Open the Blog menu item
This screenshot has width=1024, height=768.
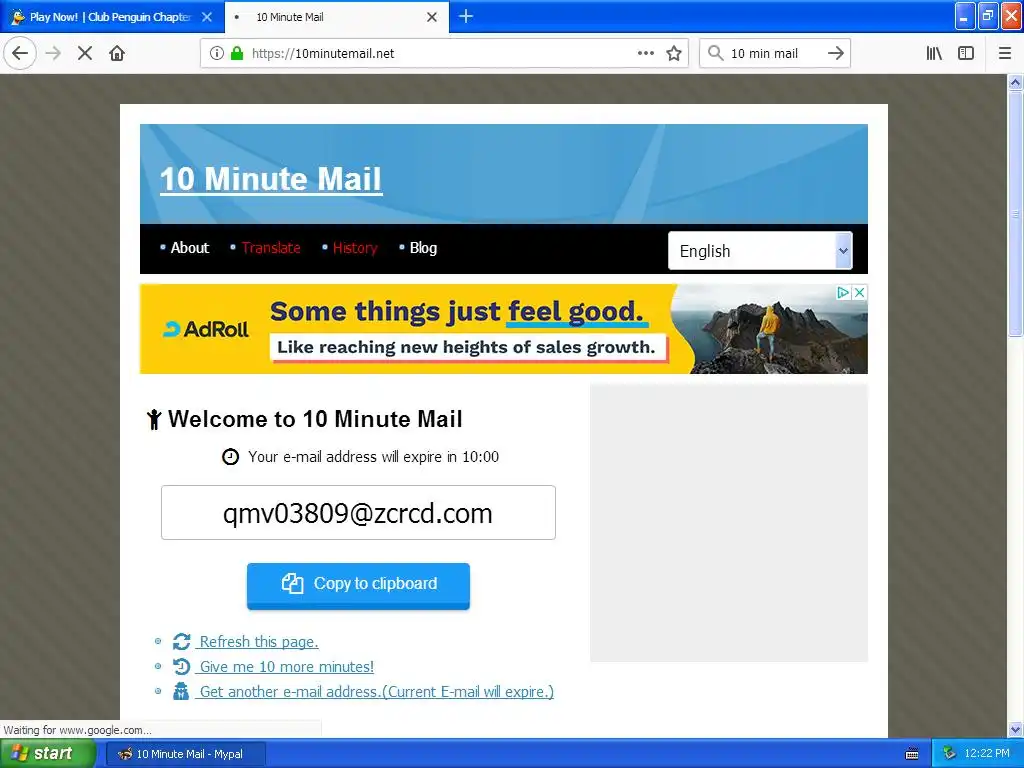click(x=423, y=248)
